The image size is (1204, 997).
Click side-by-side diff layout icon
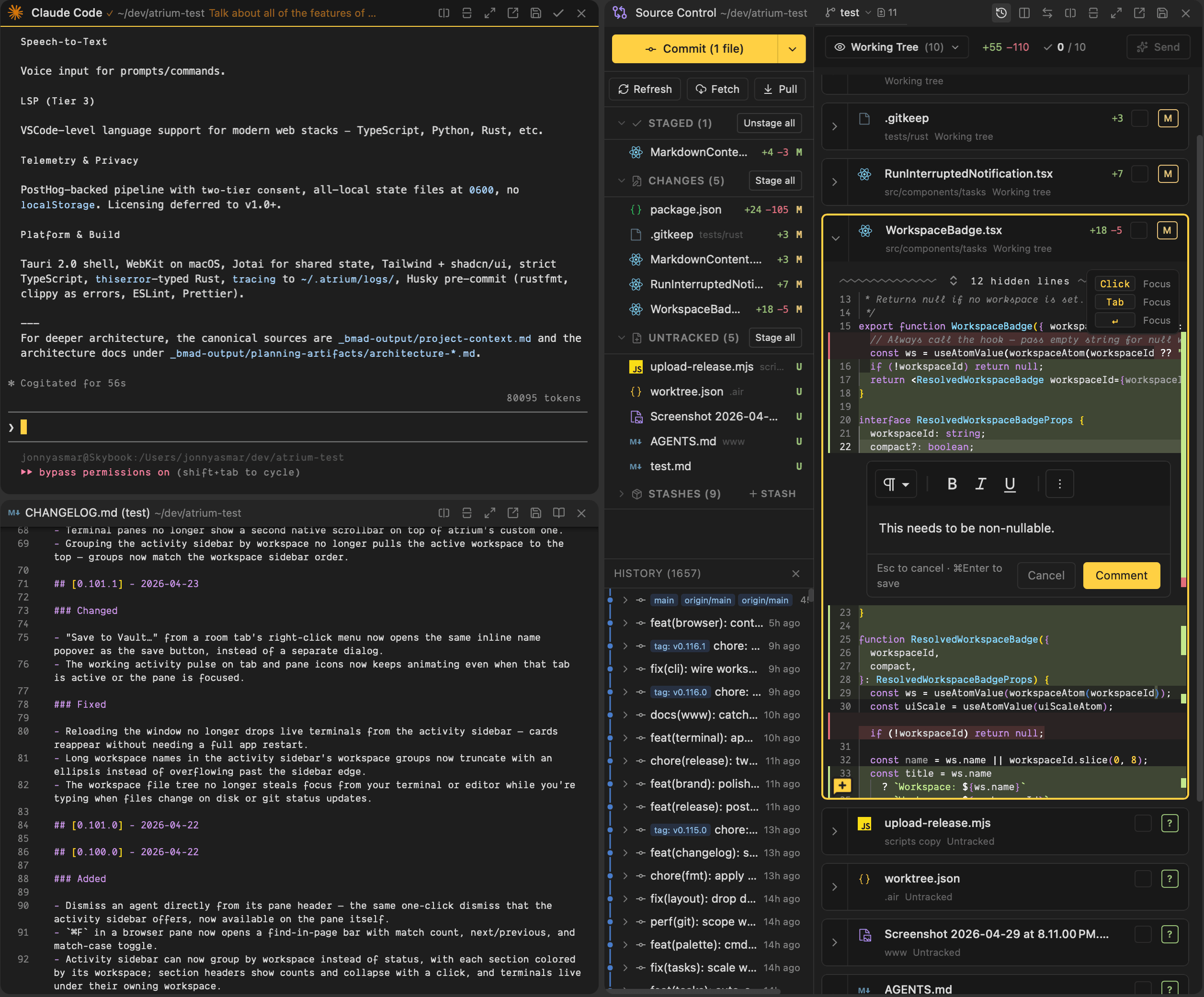click(x=1024, y=12)
